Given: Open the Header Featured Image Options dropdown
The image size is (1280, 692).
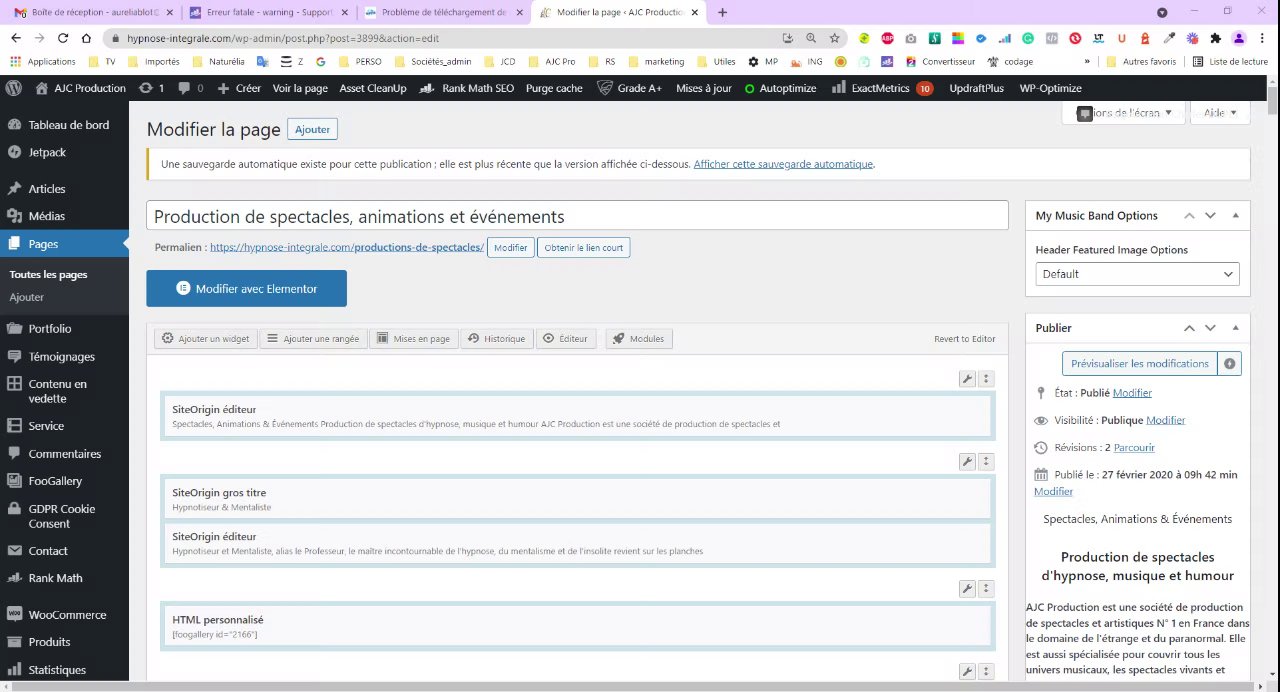Looking at the screenshot, I should [x=1137, y=274].
